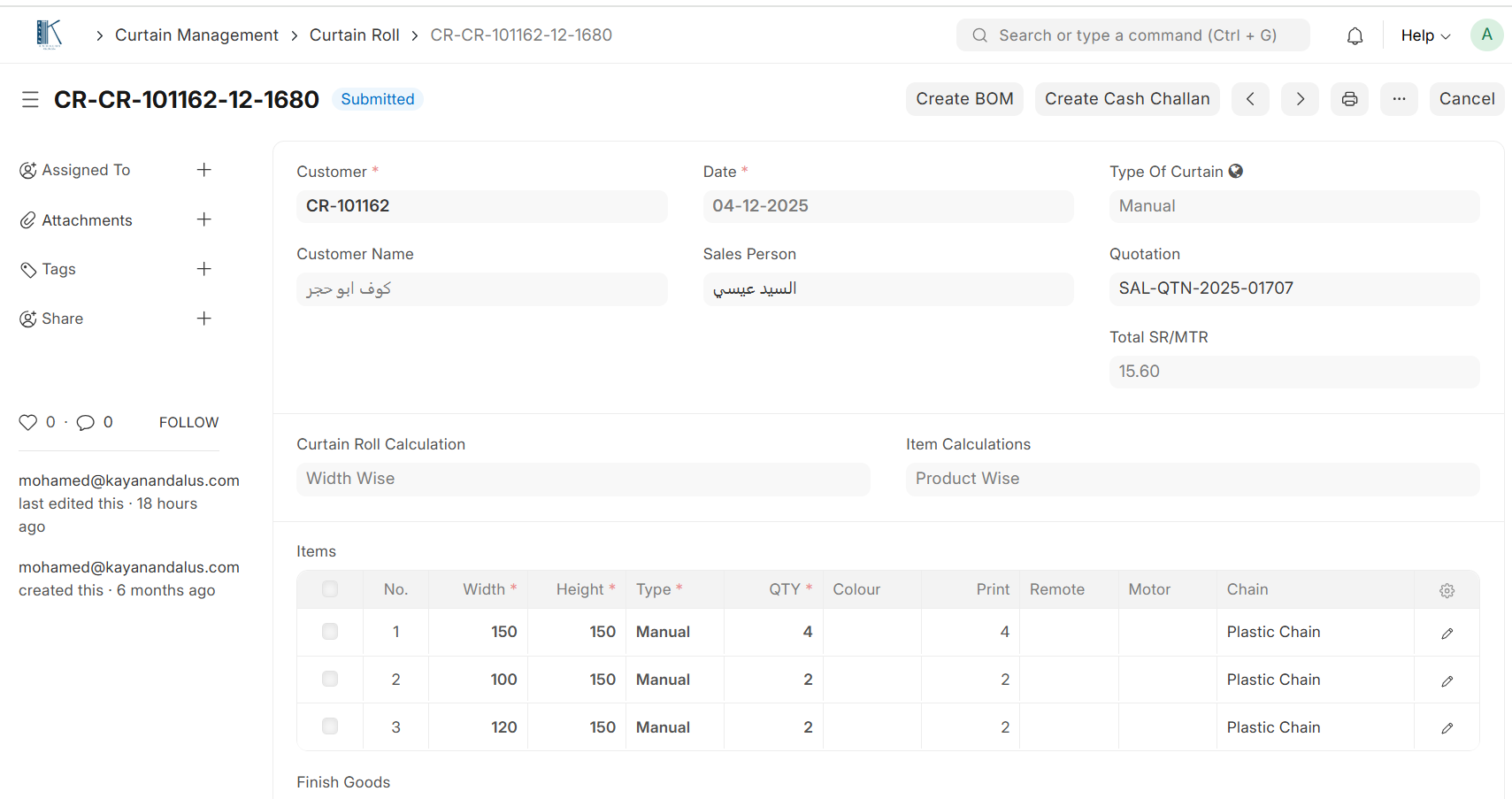Open the user avatar A menu
This screenshot has width=1512, height=799.
click(x=1486, y=35)
